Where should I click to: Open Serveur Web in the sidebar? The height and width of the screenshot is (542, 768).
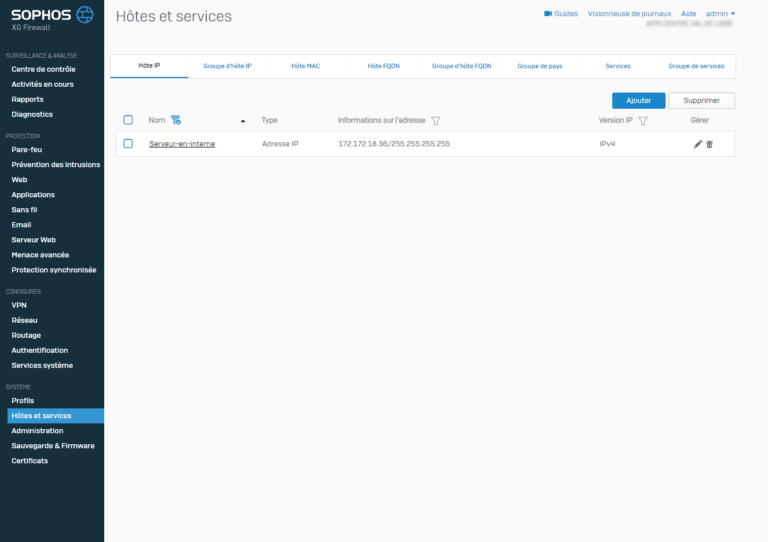[x=33, y=240]
